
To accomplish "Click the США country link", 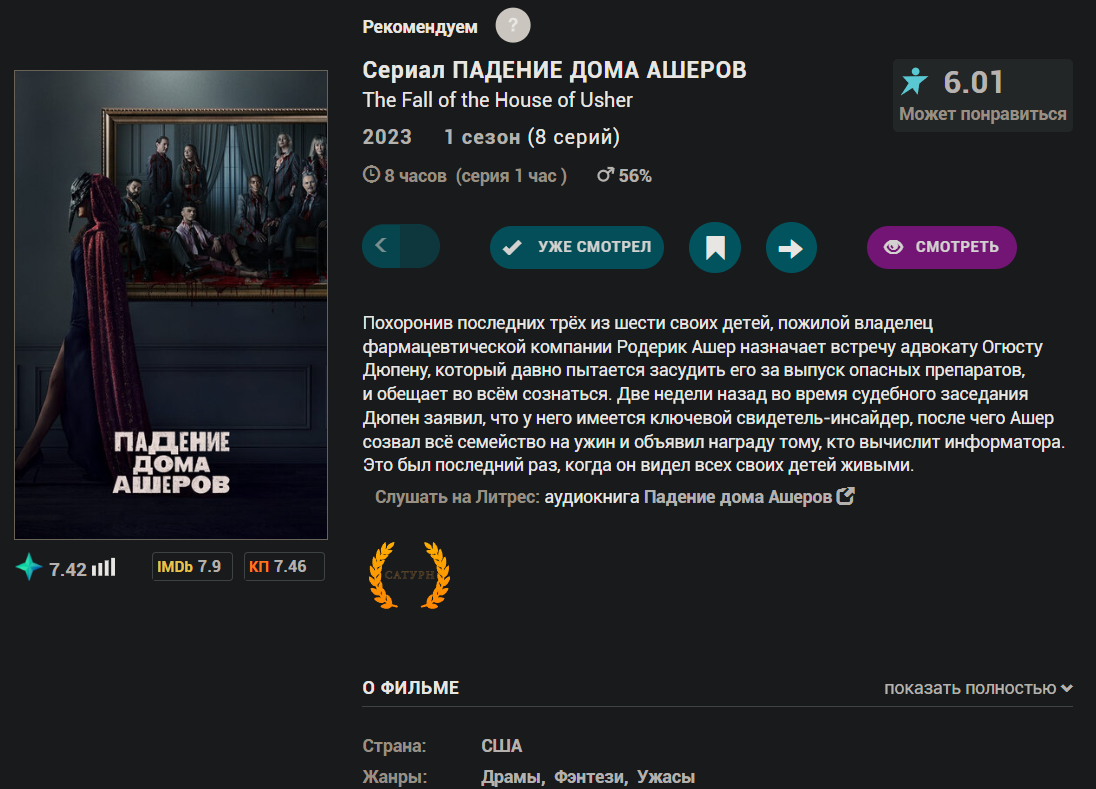I will click(x=502, y=746).
